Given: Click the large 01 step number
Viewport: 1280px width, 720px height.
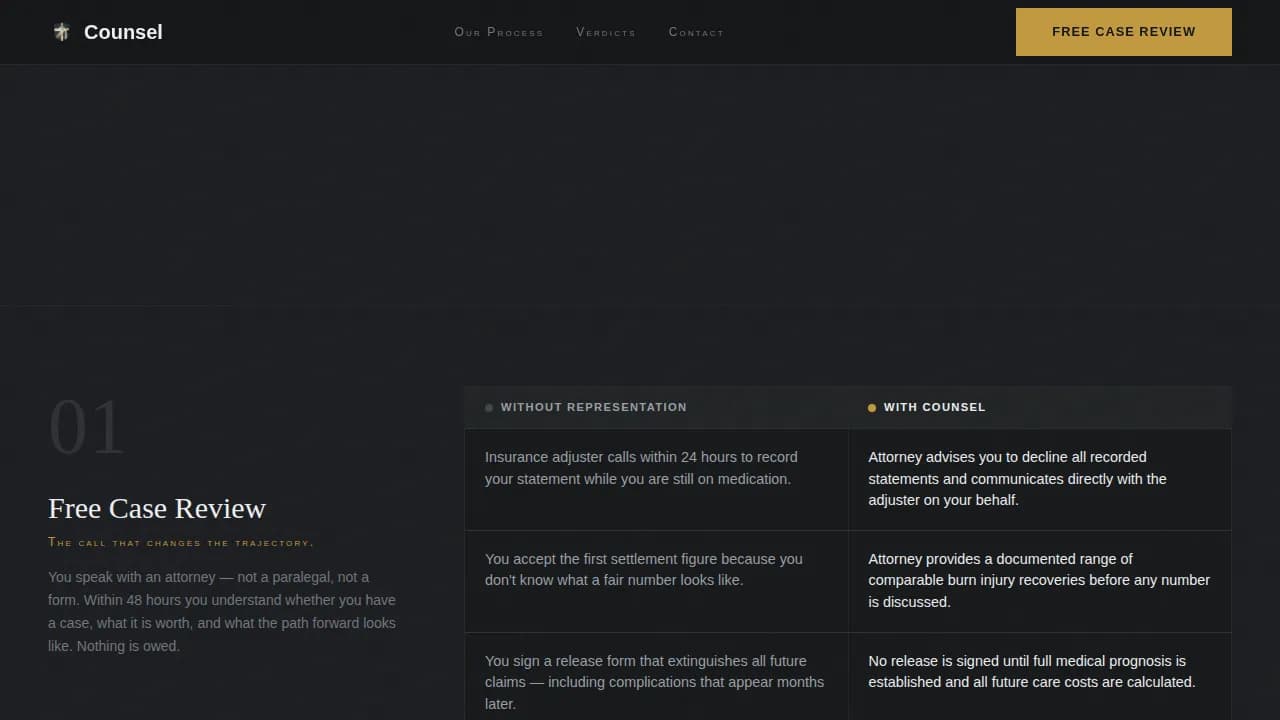Looking at the screenshot, I should coord(87,426).
